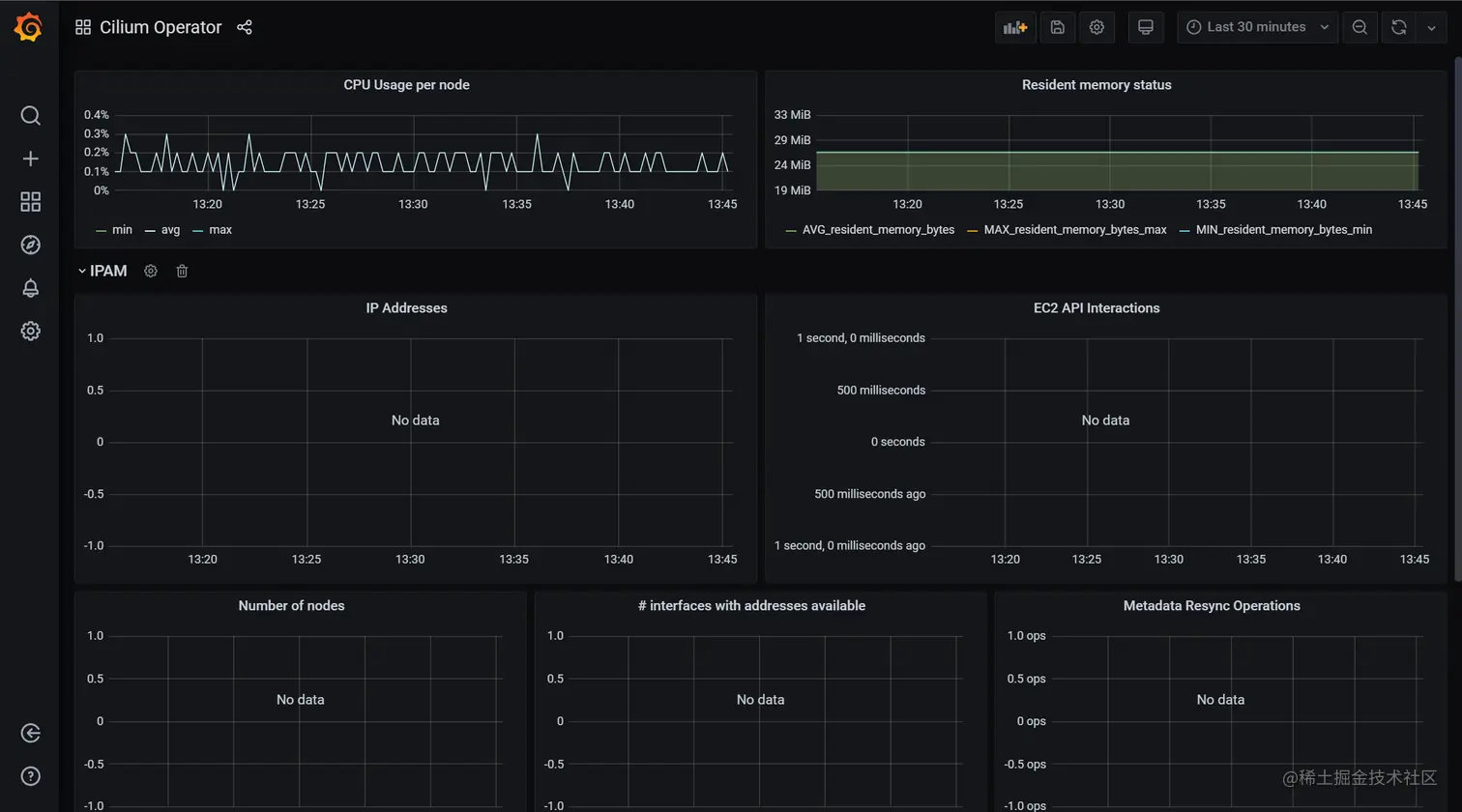
Task: Cycle the TV view mode
Action: 1145,27
